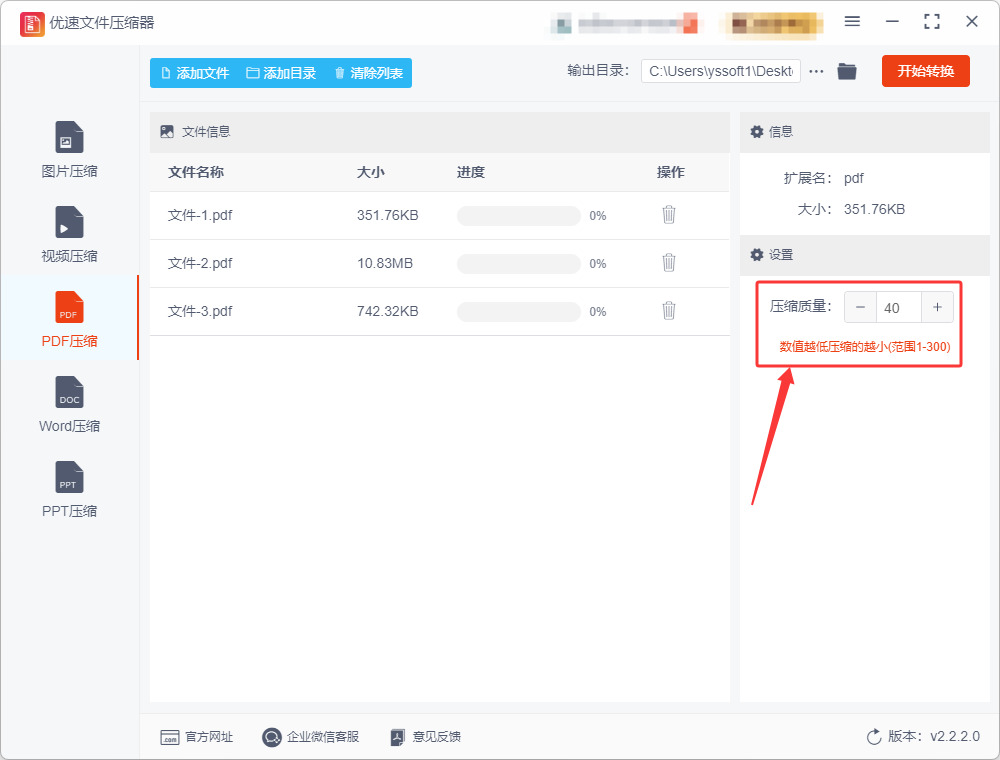Screen dimensions: 1000x760
Task: Go to PPT压缩 compression
Action: (x=69, y=489)
